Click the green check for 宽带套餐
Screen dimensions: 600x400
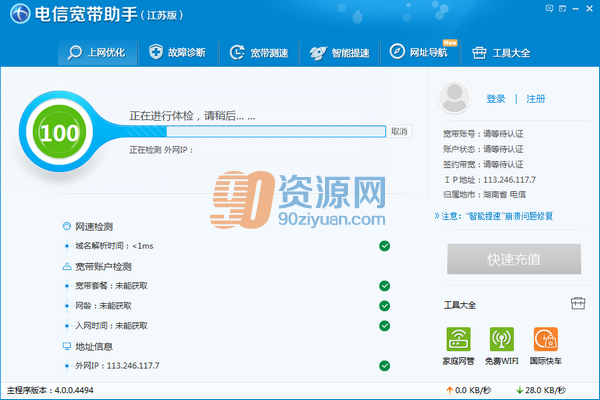pos(385,286)
